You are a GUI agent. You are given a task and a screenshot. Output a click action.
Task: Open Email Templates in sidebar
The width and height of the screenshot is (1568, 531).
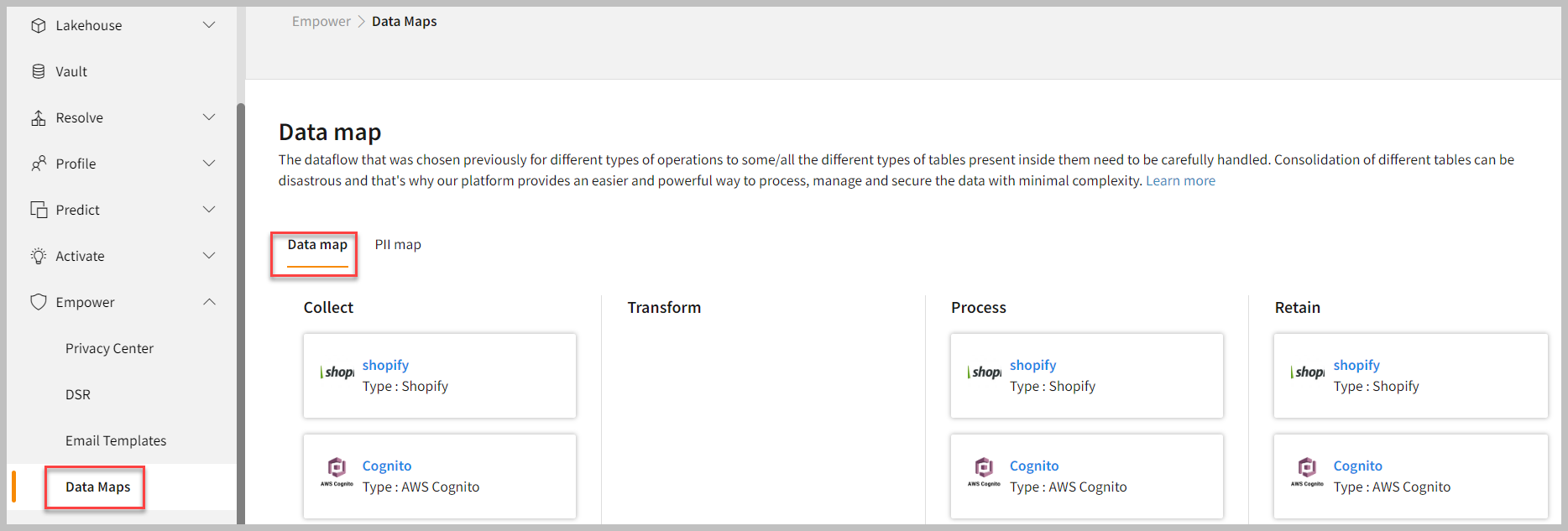[x=116, y=440]
